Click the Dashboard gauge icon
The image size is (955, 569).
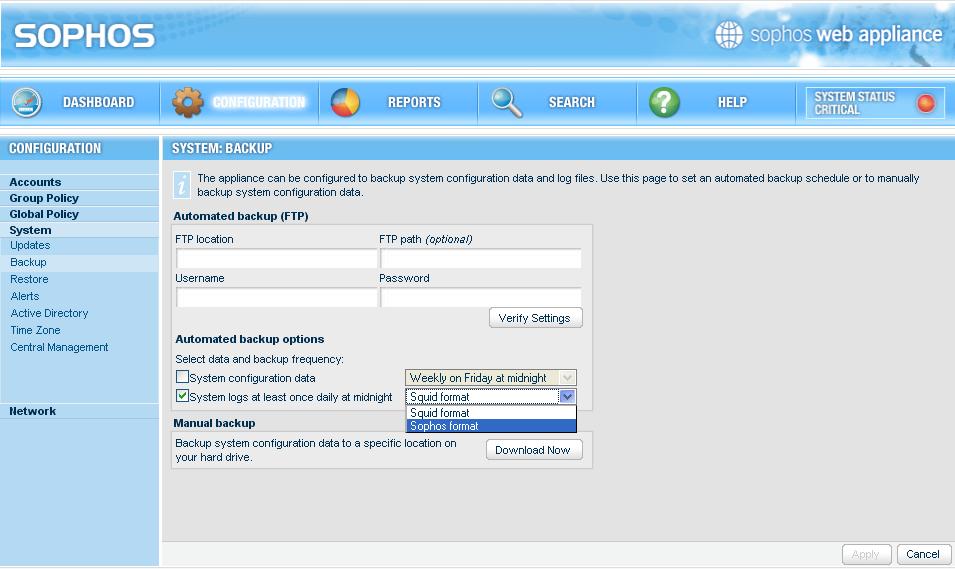[x=26, y=102]
